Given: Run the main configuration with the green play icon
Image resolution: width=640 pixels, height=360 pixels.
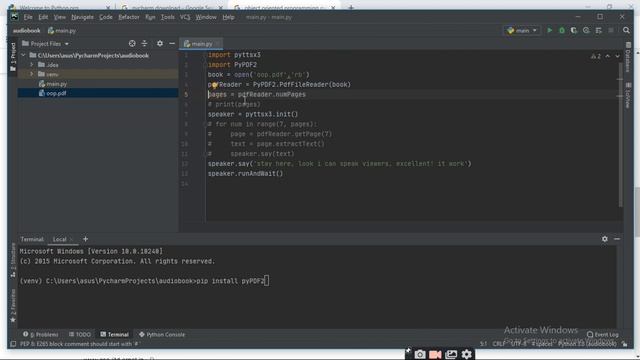Looking at the screenshot, I should (549, 31).
